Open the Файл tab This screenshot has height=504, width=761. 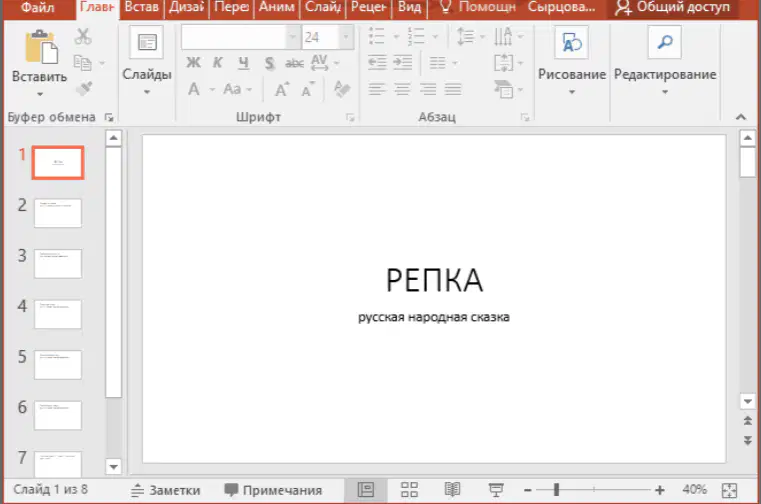[38, 8]
